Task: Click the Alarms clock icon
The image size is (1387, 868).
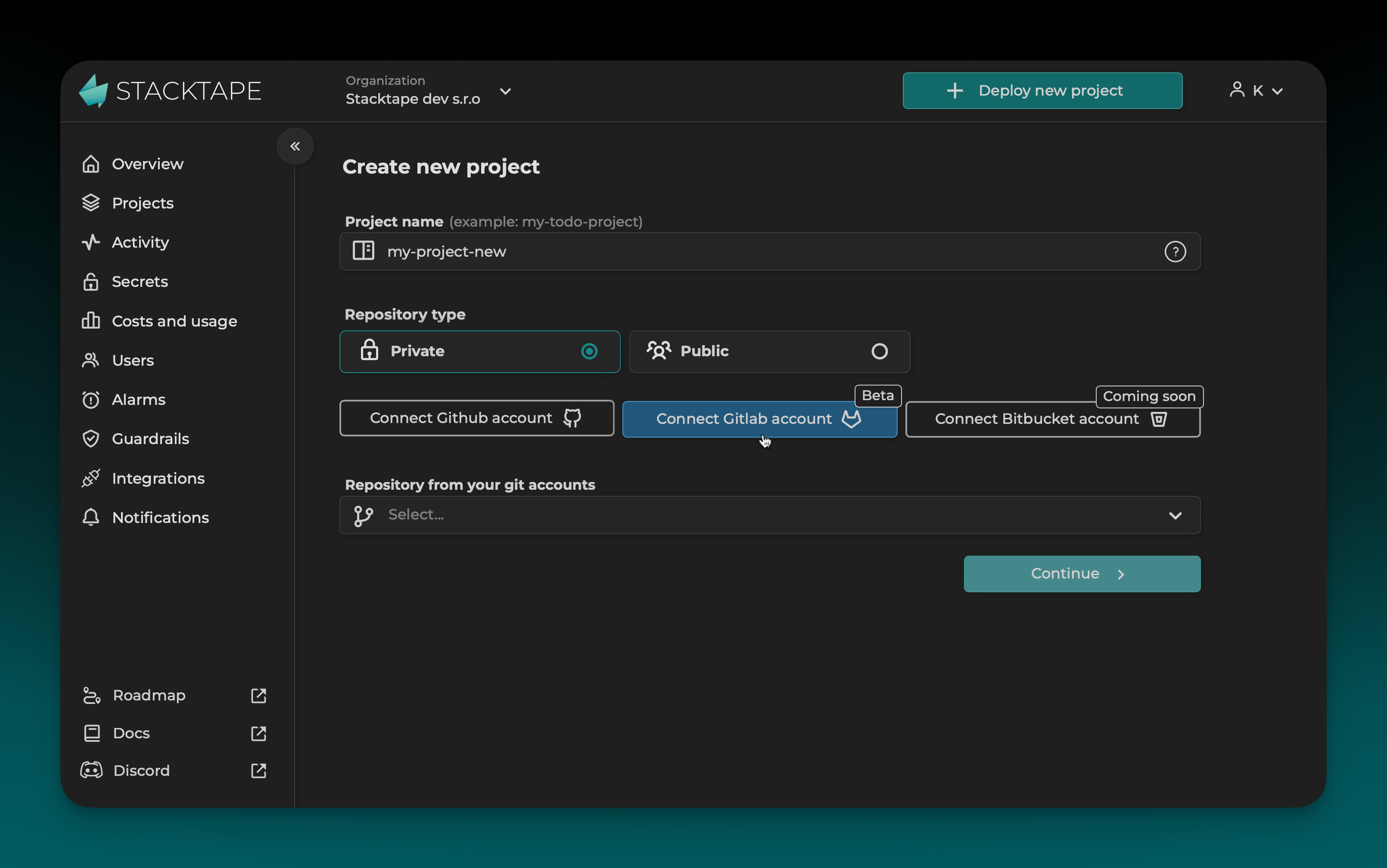Action: pyautogui.click(x=91, y=400)
